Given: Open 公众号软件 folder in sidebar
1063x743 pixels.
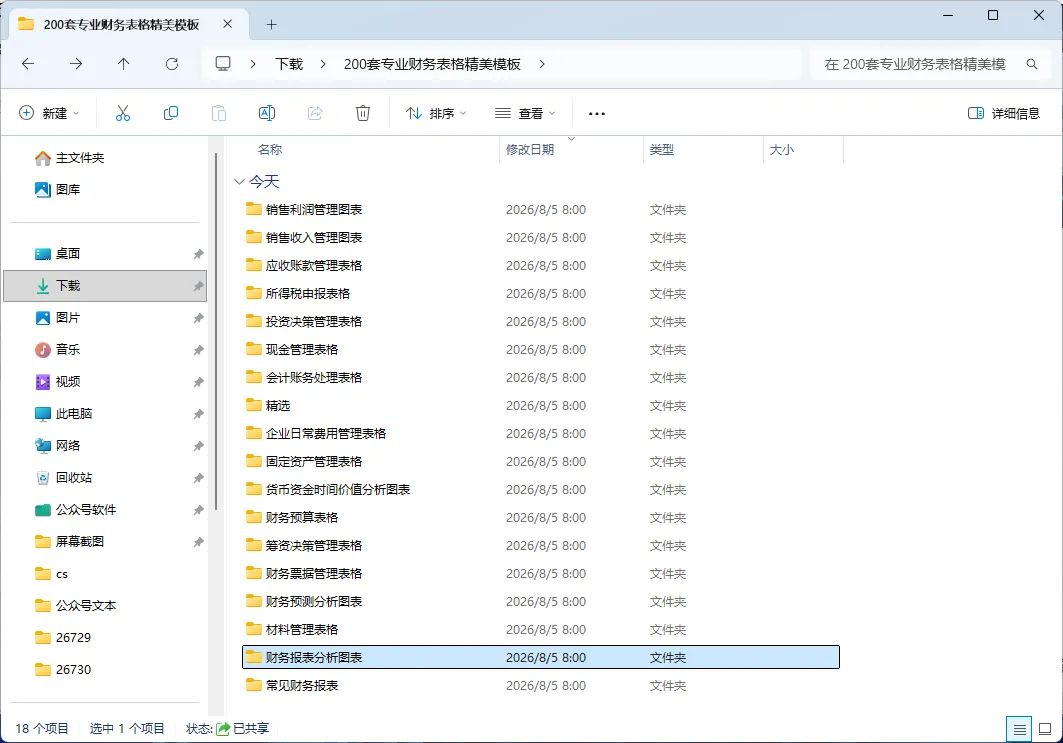Looking at the screenshot, I should coord(105,509).
